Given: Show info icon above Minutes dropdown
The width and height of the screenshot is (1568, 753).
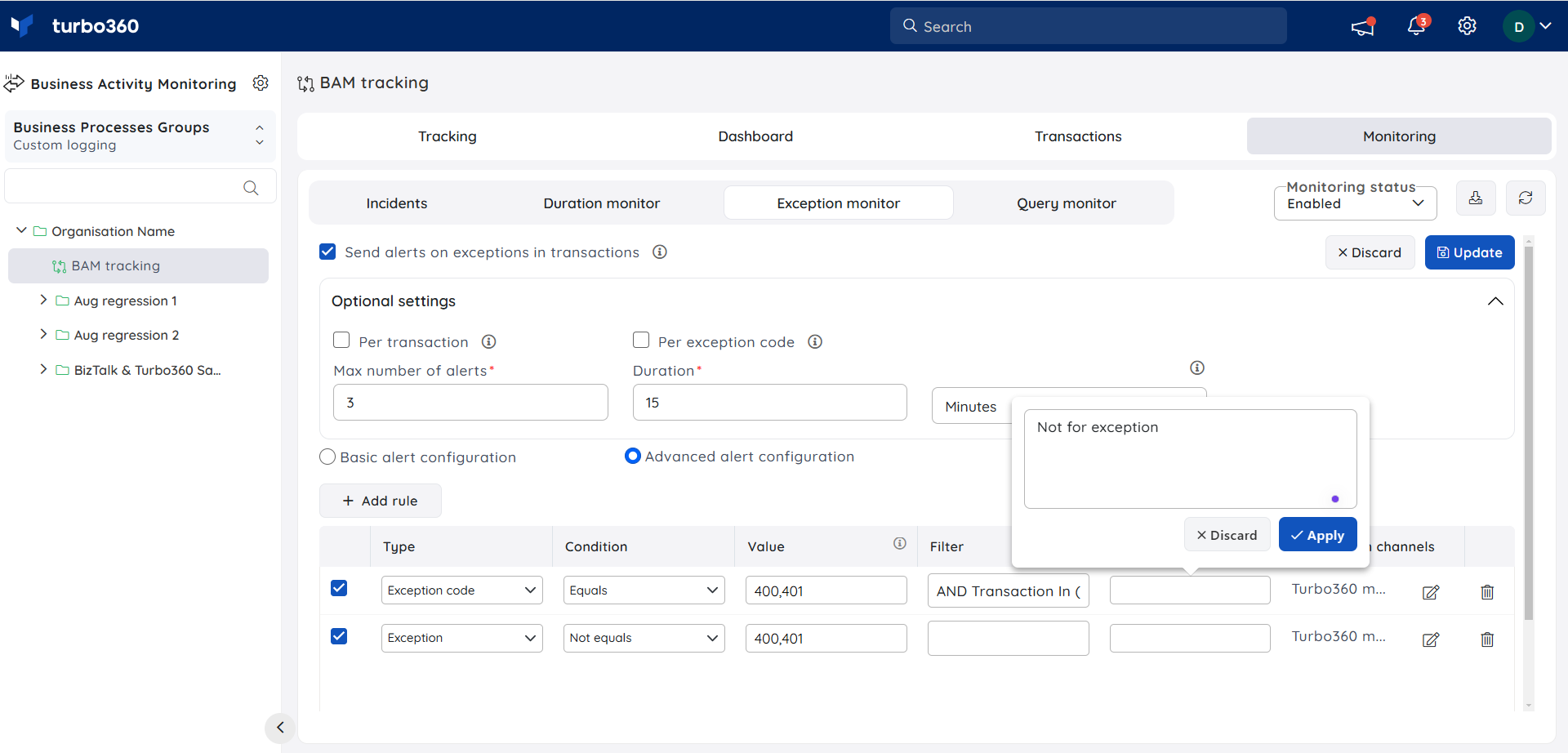Looking at the screenshot, I should point(1197,368).
